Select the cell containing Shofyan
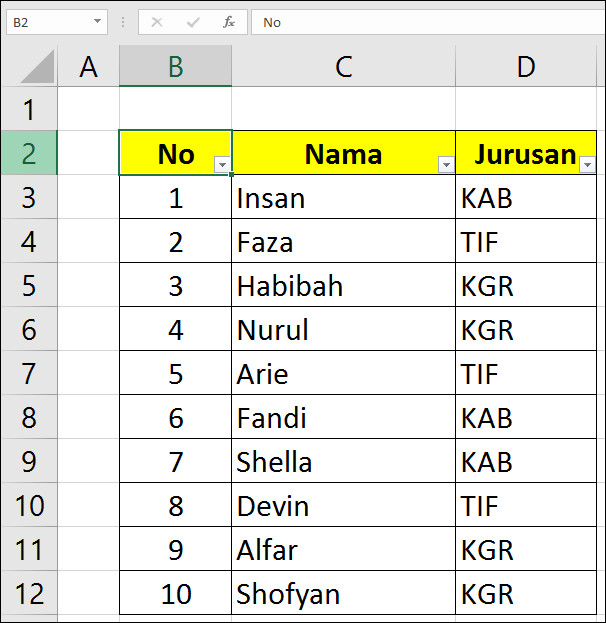The image size is (606, 623). [x=343, y=593]
